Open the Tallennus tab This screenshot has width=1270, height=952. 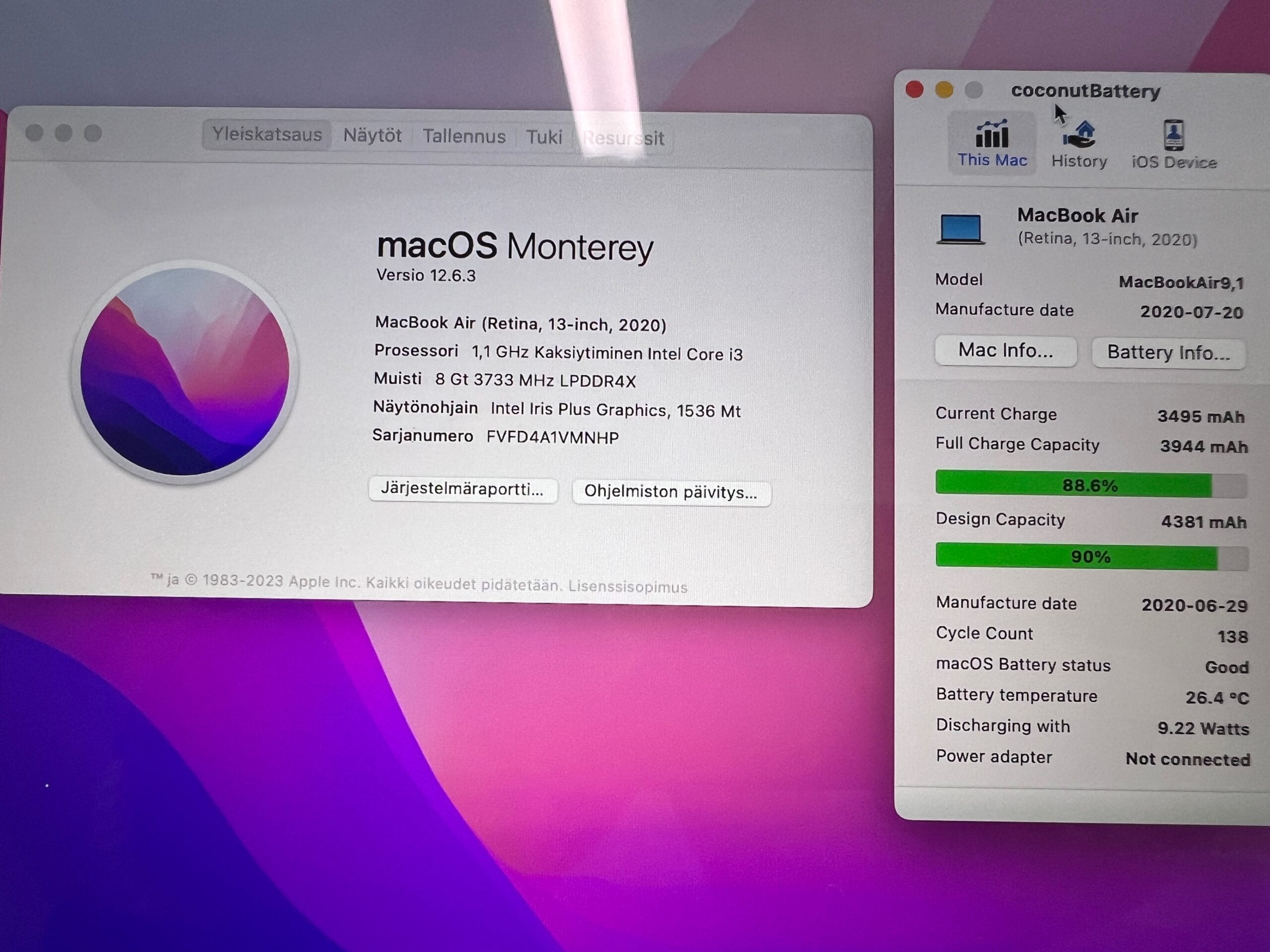tap(464, 136)
